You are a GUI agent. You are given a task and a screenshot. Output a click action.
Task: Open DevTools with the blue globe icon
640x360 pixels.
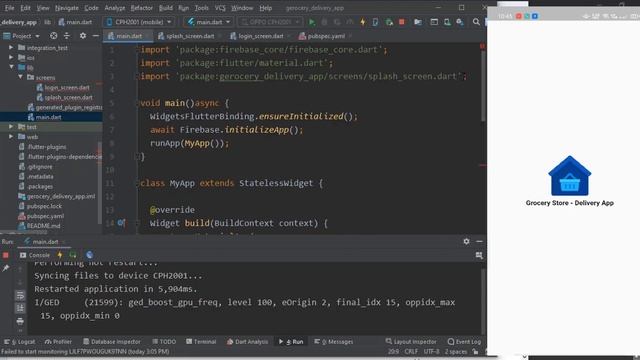tap(89, 255)
